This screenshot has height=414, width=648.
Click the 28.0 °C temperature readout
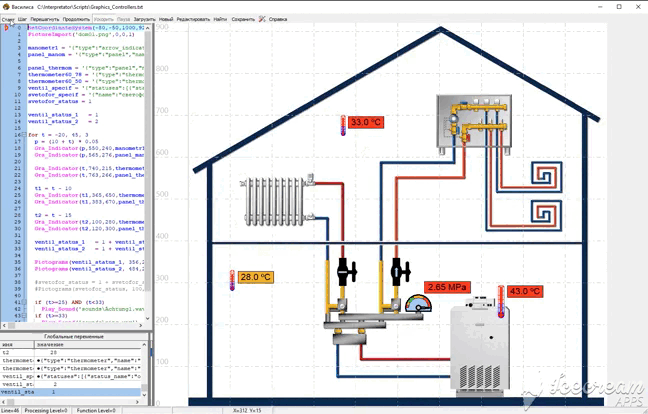click(x=256, y=277)
